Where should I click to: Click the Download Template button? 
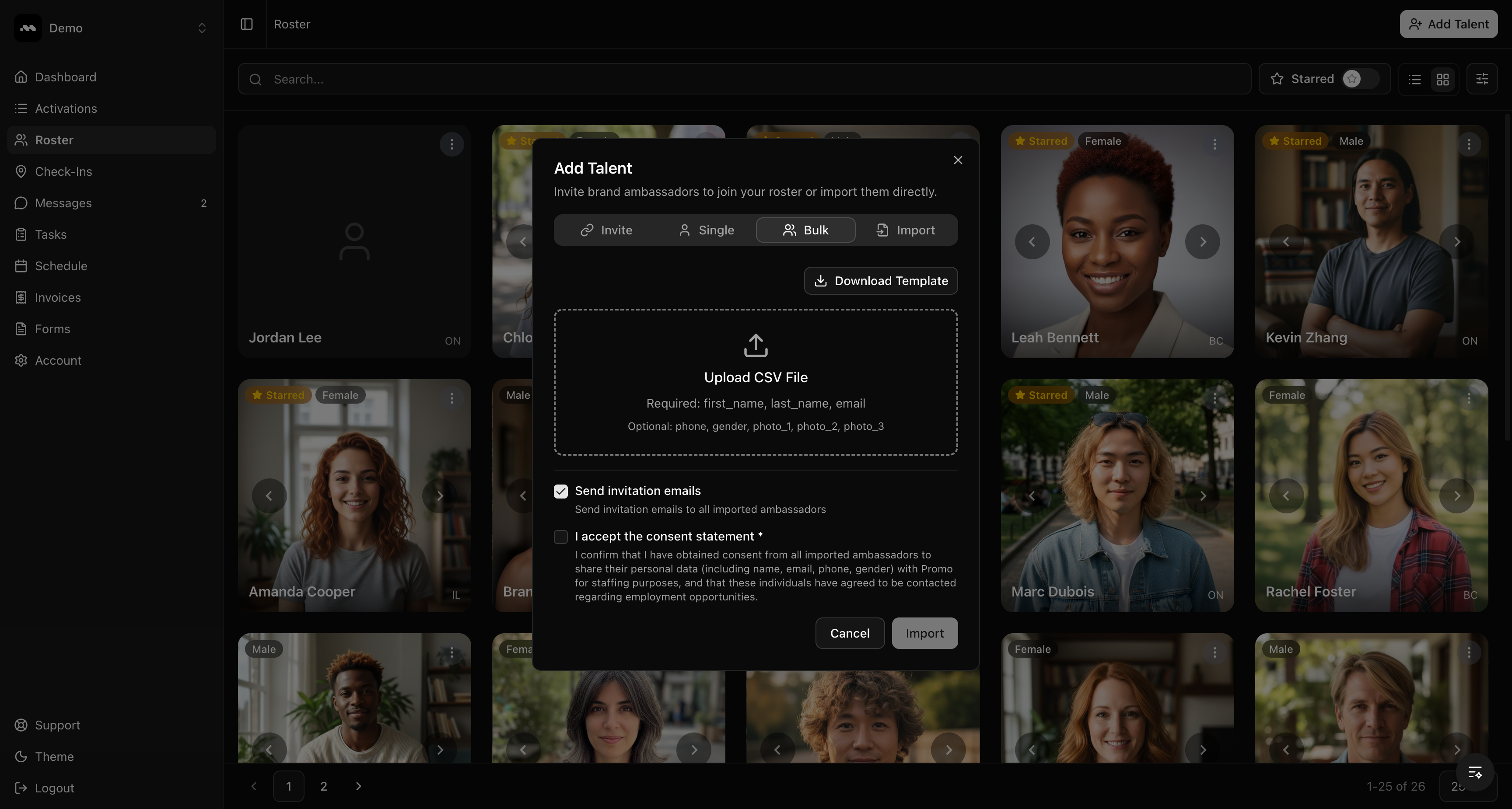[880, 281]
